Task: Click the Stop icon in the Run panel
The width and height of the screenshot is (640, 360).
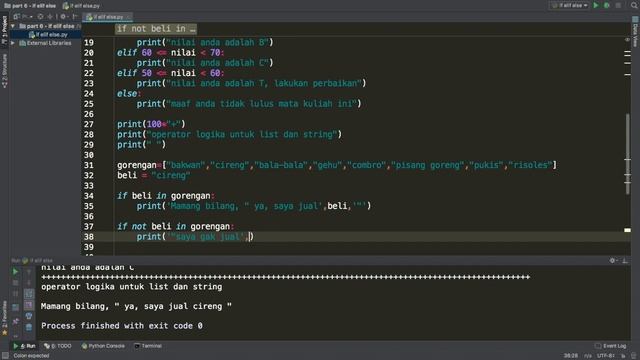Action: coord(15,282)
